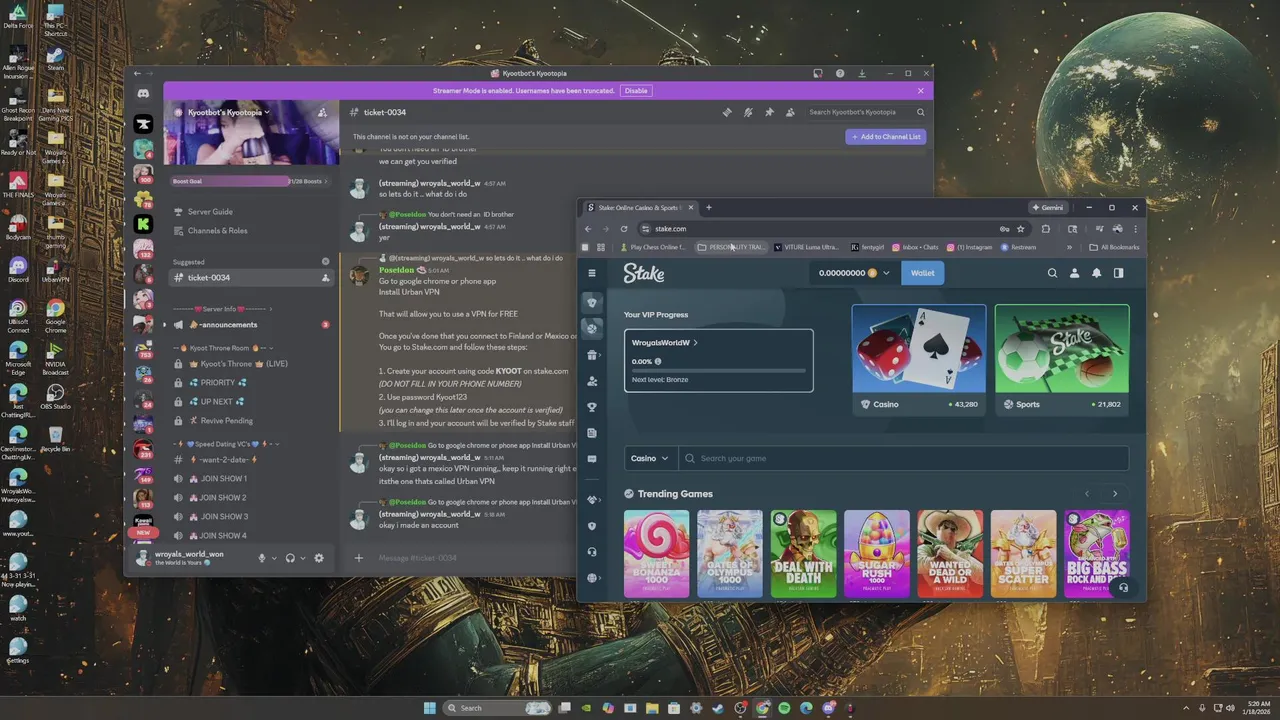Open invite people icon beside server name
Screen dimensions: 1280x720
coord(322,113)
